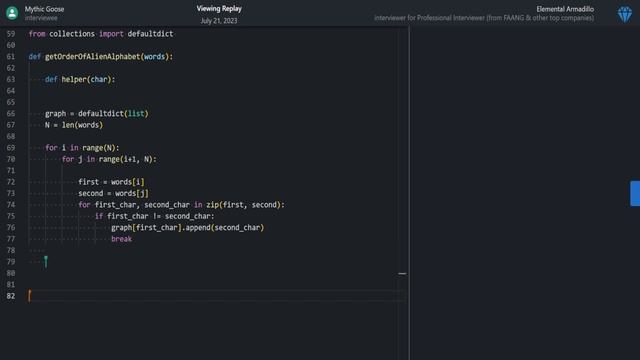
Task: Click 'for j in range(i+1, N):' line
Action: (109, 159)
